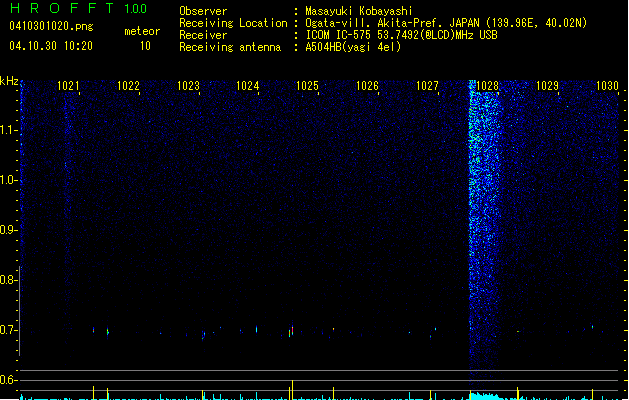This screenshot has width=629, height=400.
Task: Click time axis label 1024
Action: 248,86
